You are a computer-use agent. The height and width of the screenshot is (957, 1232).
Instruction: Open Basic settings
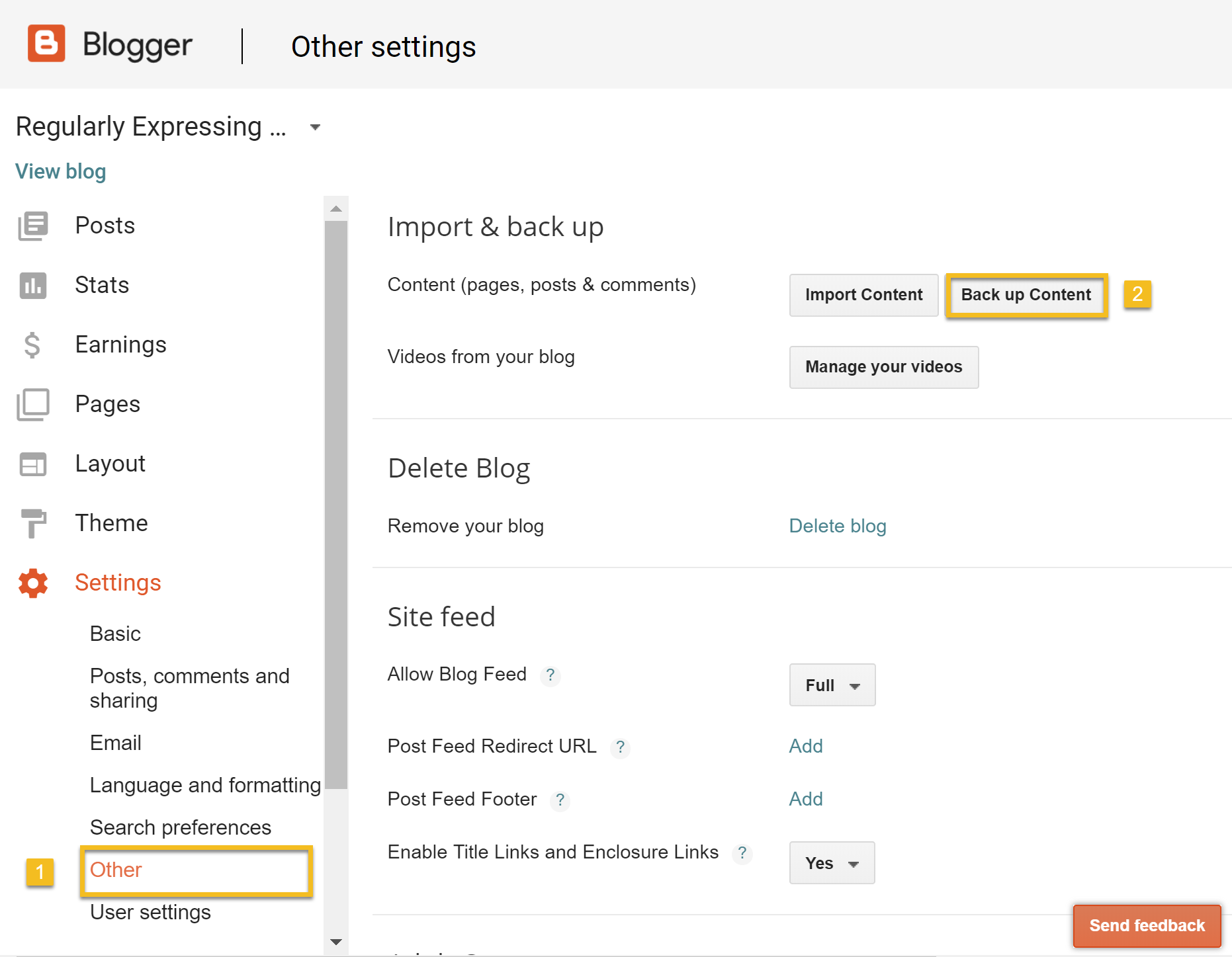pyautogui.click(x=115, y=634)
